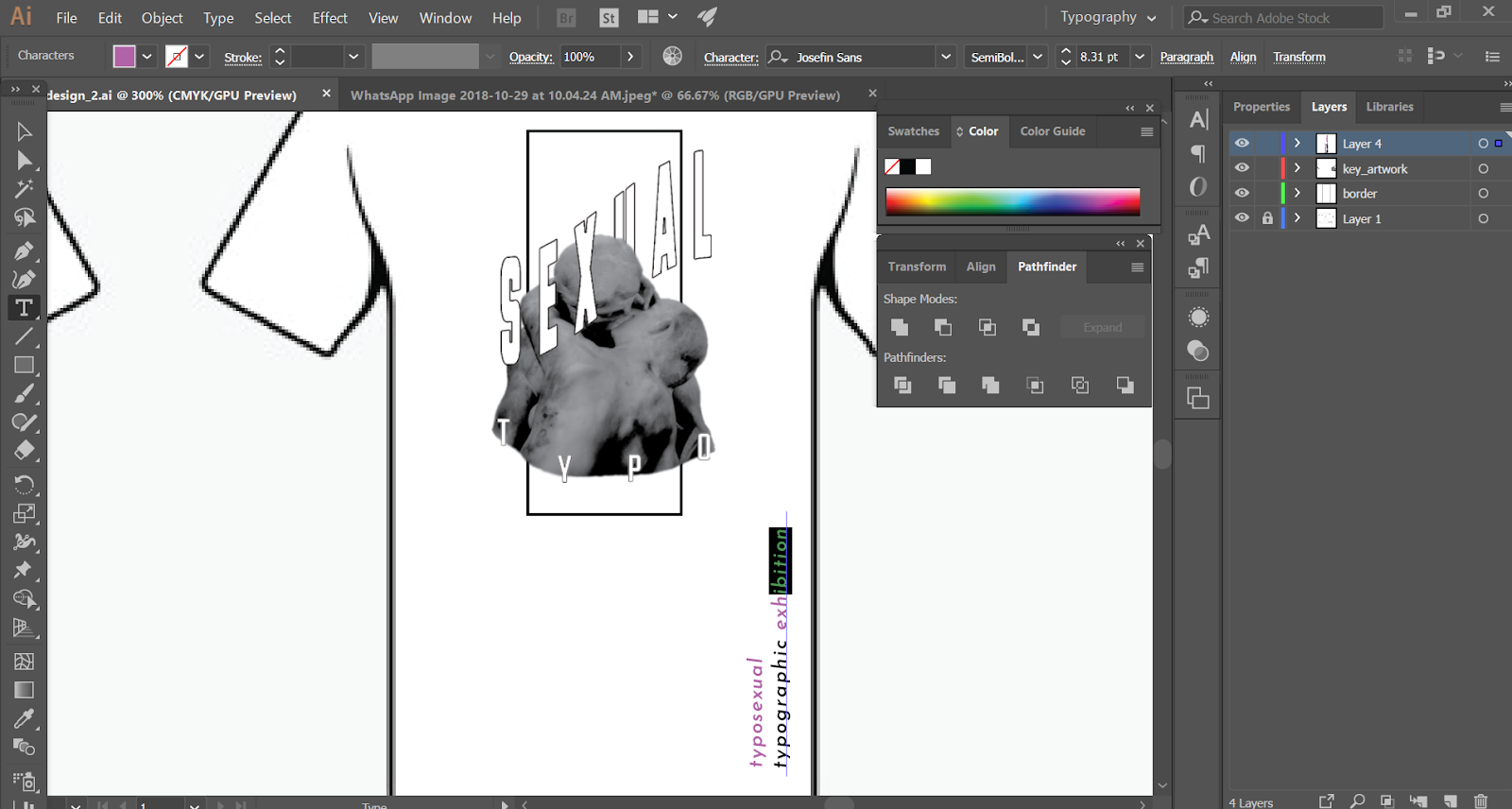Unlock Layer 1 via lock icon

coord(1267,218)
